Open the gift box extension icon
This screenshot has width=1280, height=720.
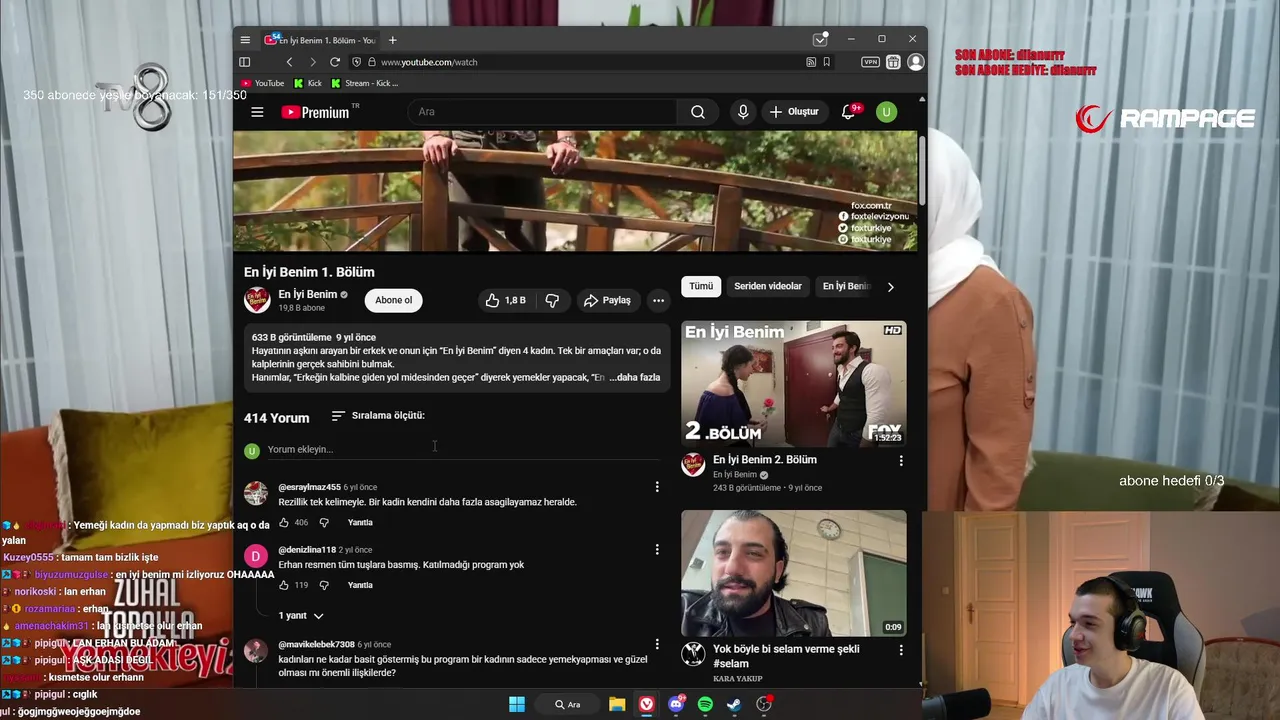pyautogui.click(x=893, y=62)
